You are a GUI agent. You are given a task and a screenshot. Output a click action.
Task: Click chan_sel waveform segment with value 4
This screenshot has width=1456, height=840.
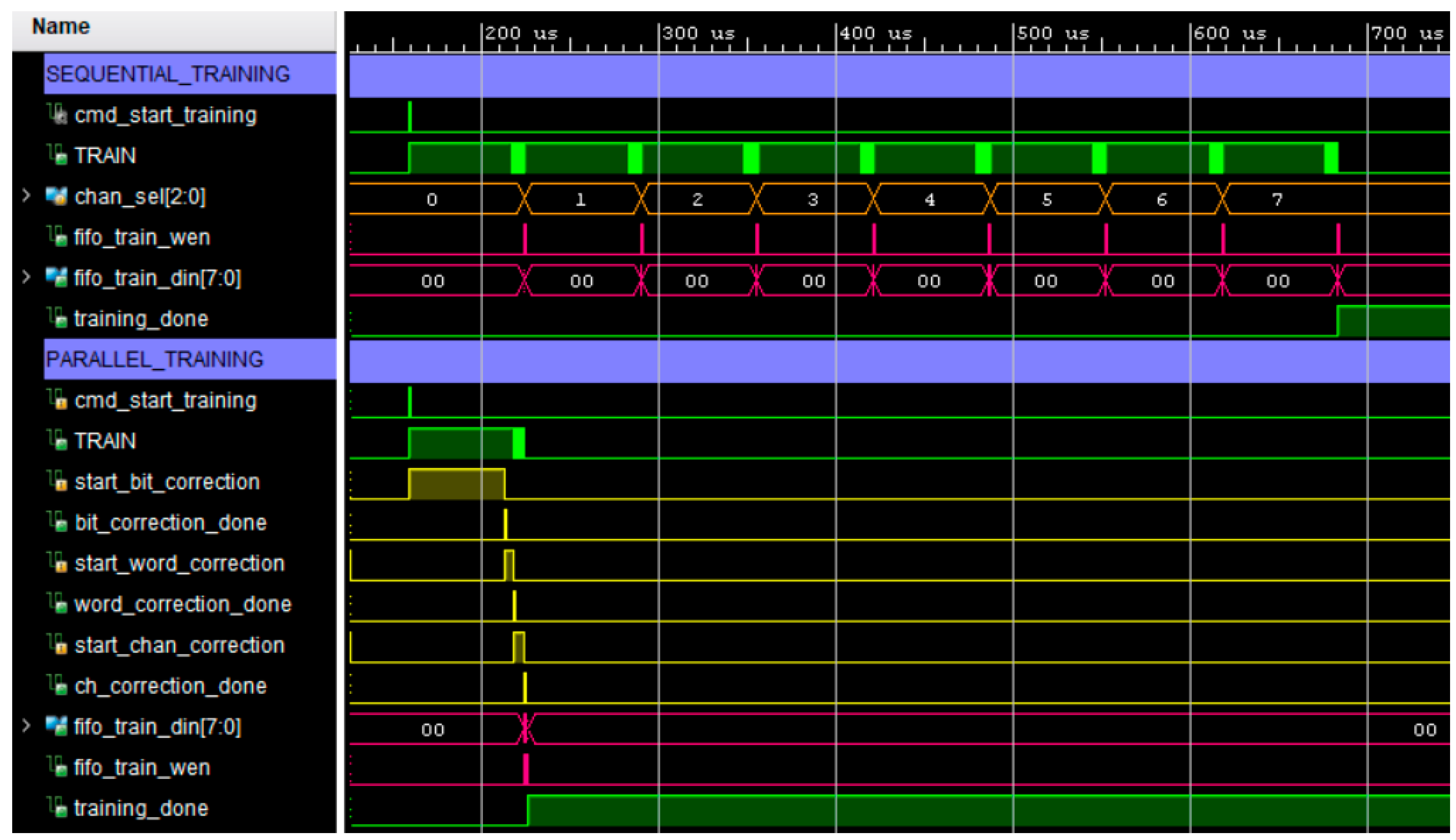(930, 200)
